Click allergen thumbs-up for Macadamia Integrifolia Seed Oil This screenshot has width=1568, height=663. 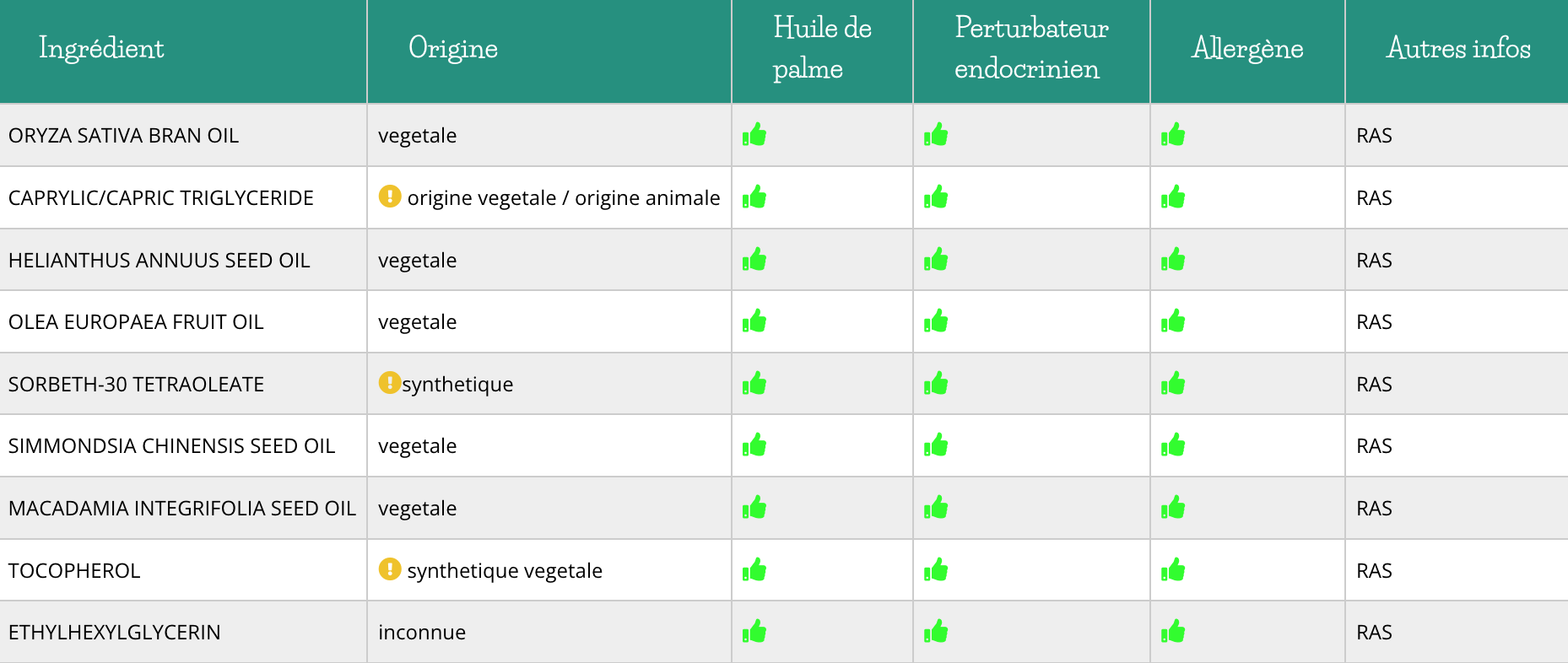pyautogui.click(x=1173, y=507)
